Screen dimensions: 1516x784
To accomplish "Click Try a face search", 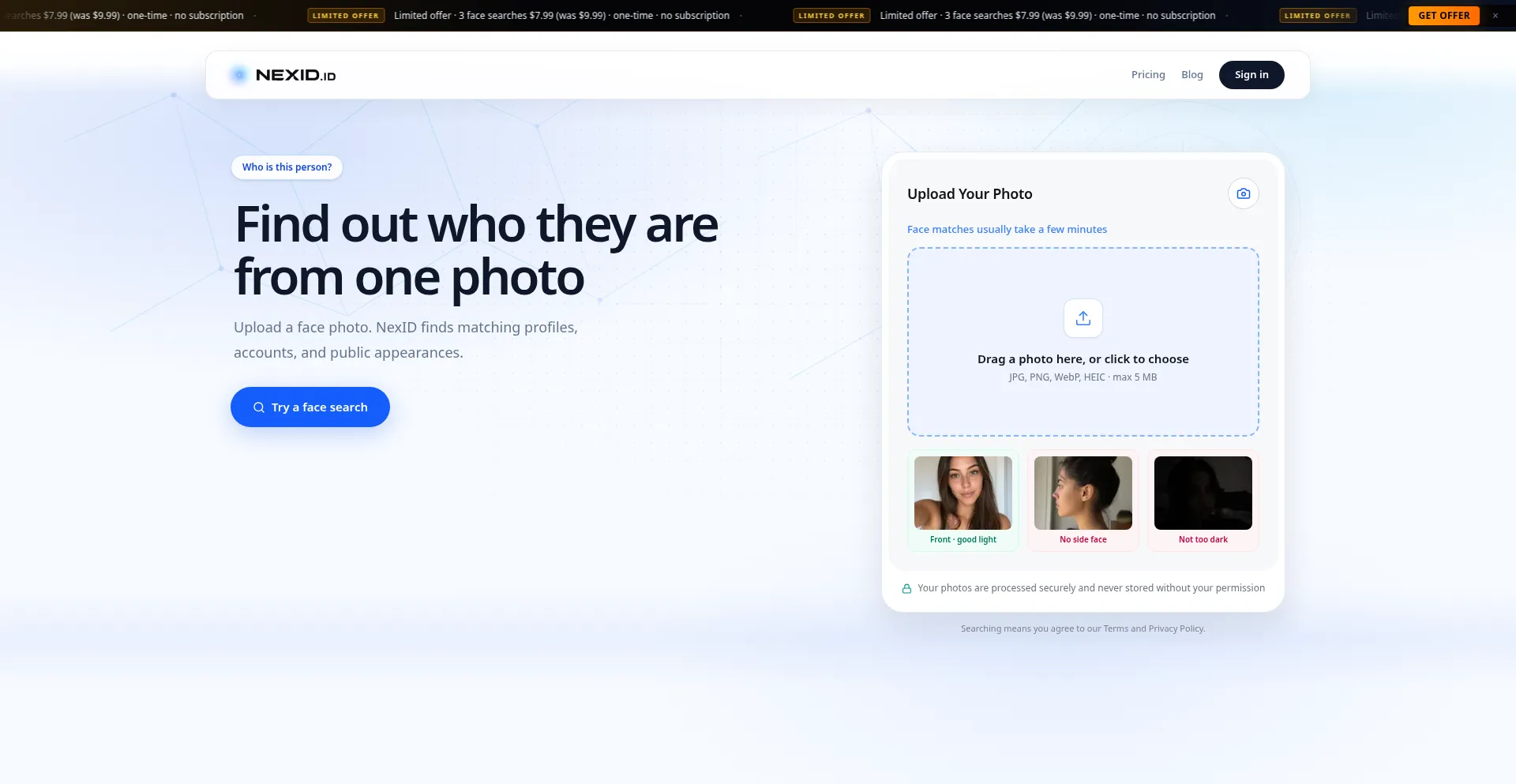I will [310, 407].
